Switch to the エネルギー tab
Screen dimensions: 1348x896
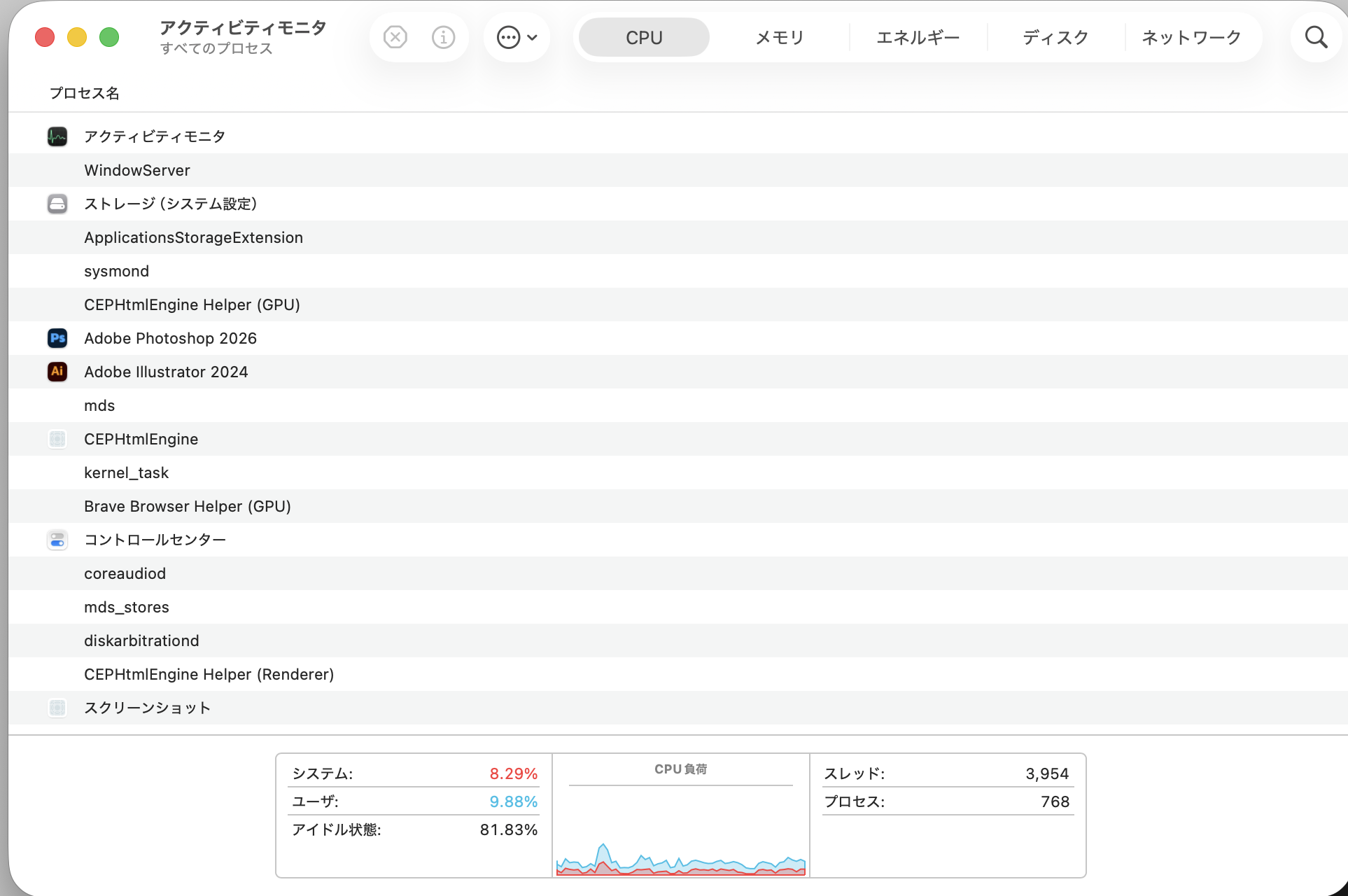coord(918,37)
